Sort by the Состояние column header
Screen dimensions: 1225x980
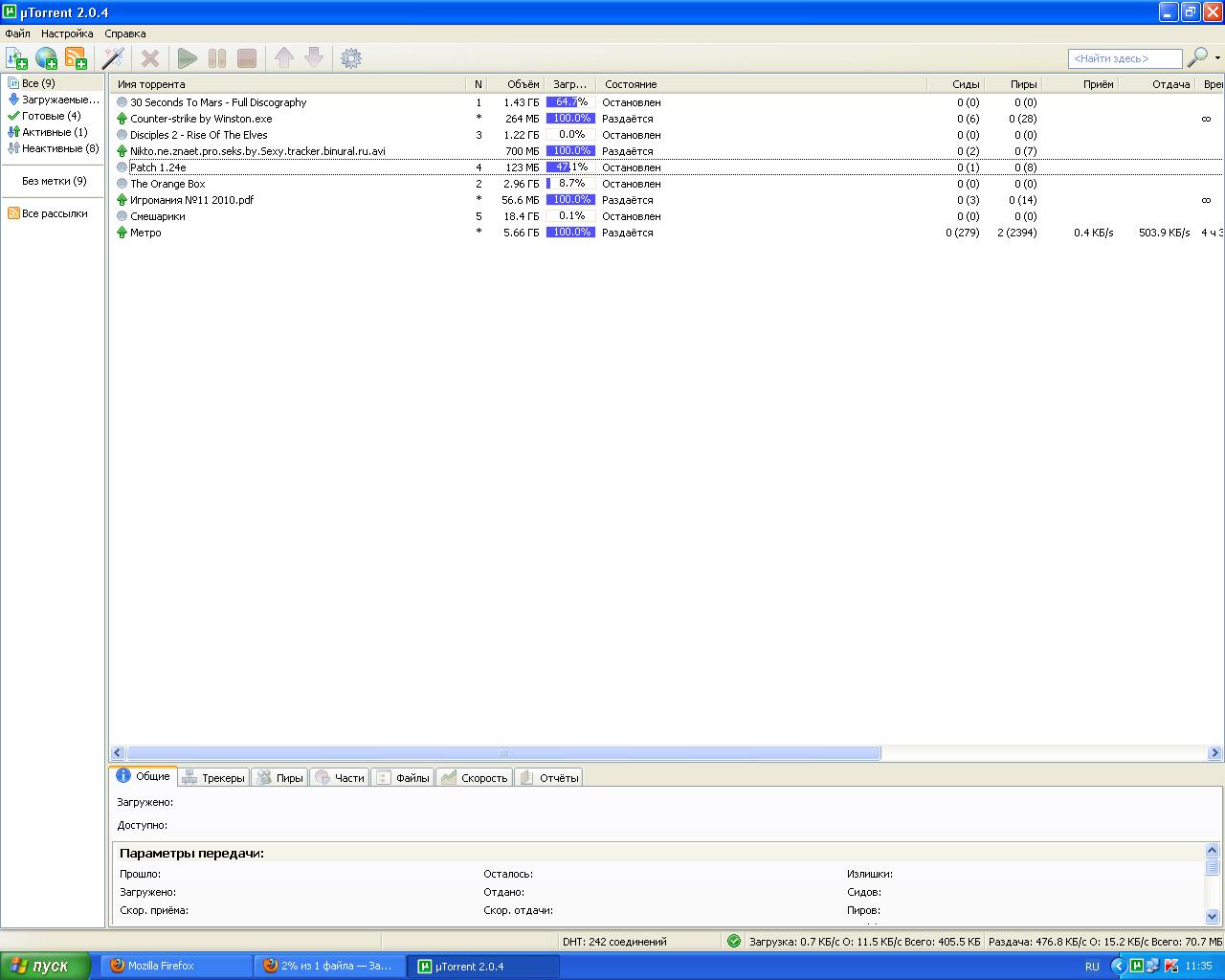coord(631,84)
